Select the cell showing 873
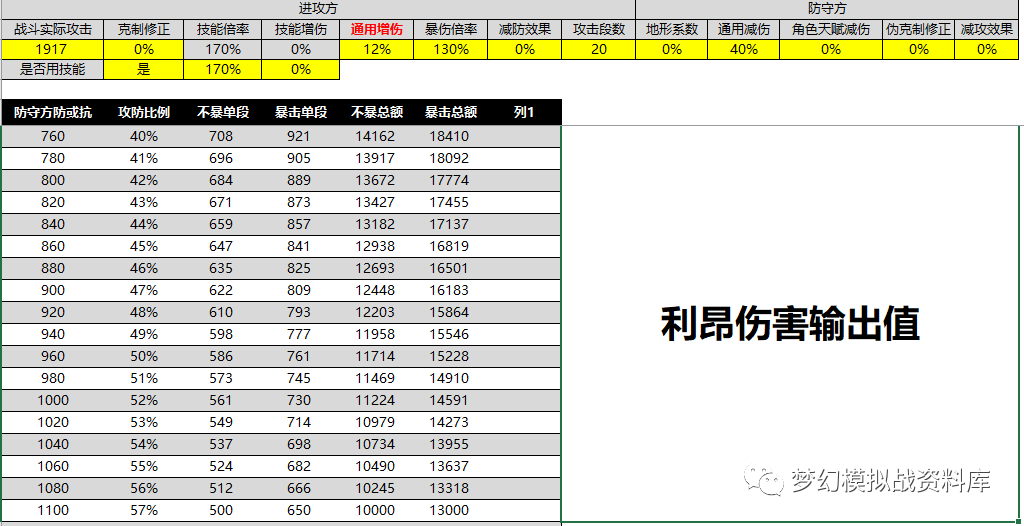The image size is (1024, 526). click(x=299, y=203)
